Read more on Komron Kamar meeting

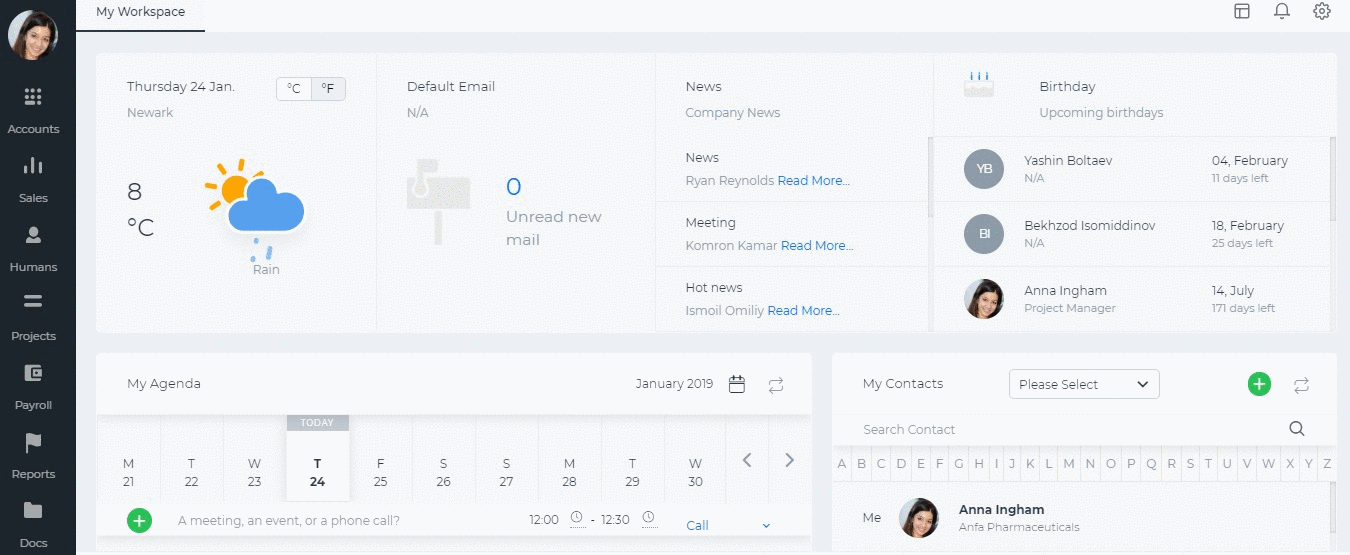(x=817, y=246)
